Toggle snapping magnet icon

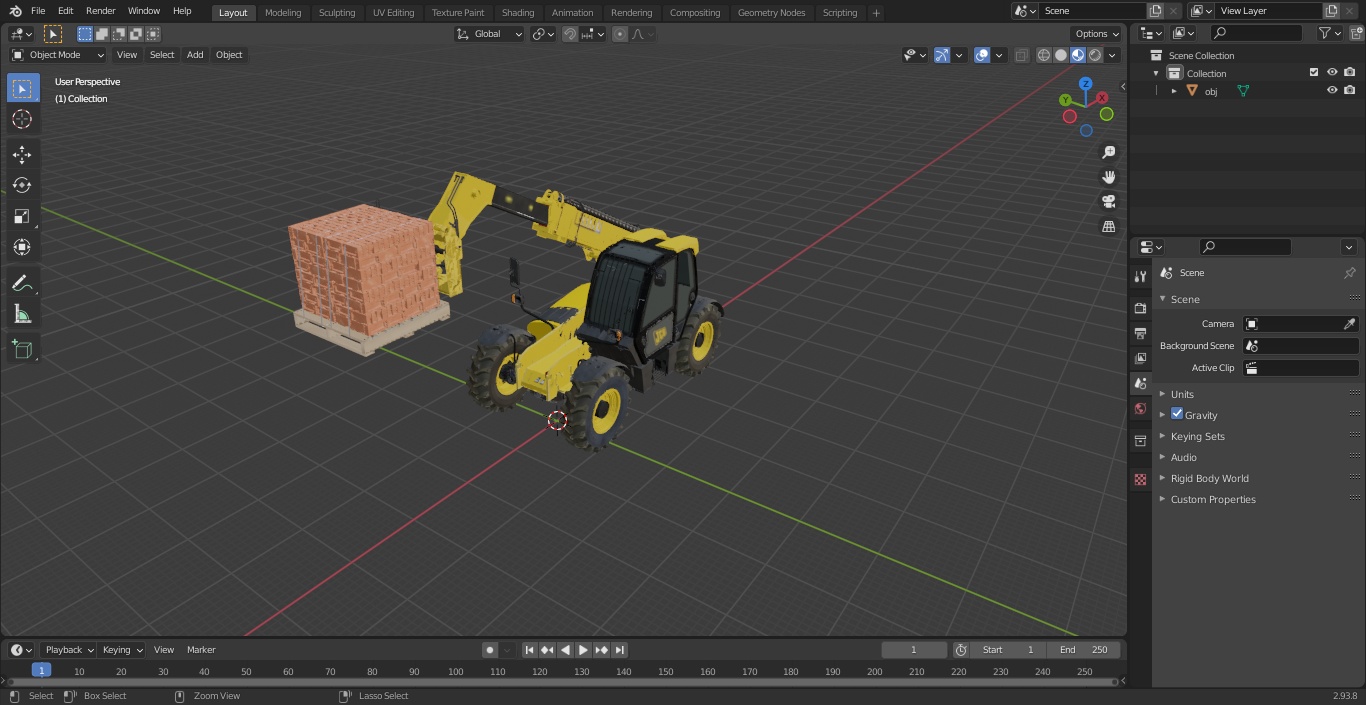(x=570, y=34)
